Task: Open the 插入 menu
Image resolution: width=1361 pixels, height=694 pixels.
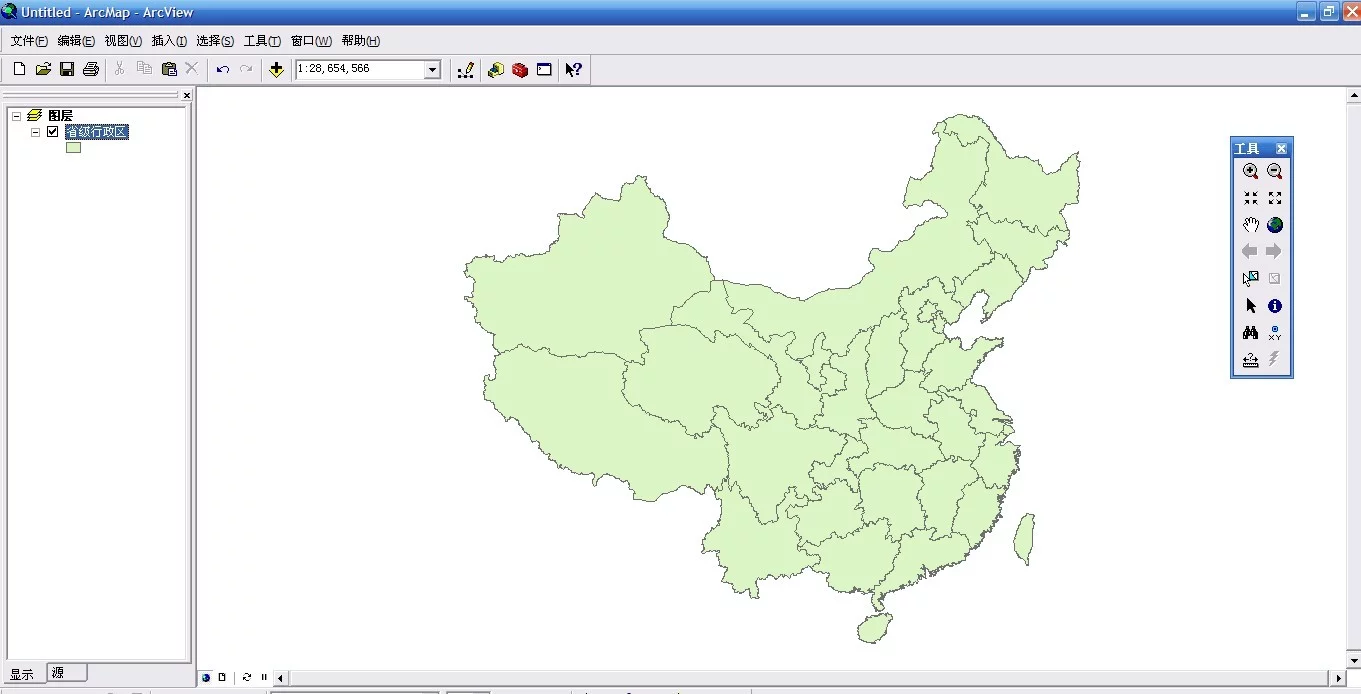Action: pyautogui.click(x=169, y=41)
